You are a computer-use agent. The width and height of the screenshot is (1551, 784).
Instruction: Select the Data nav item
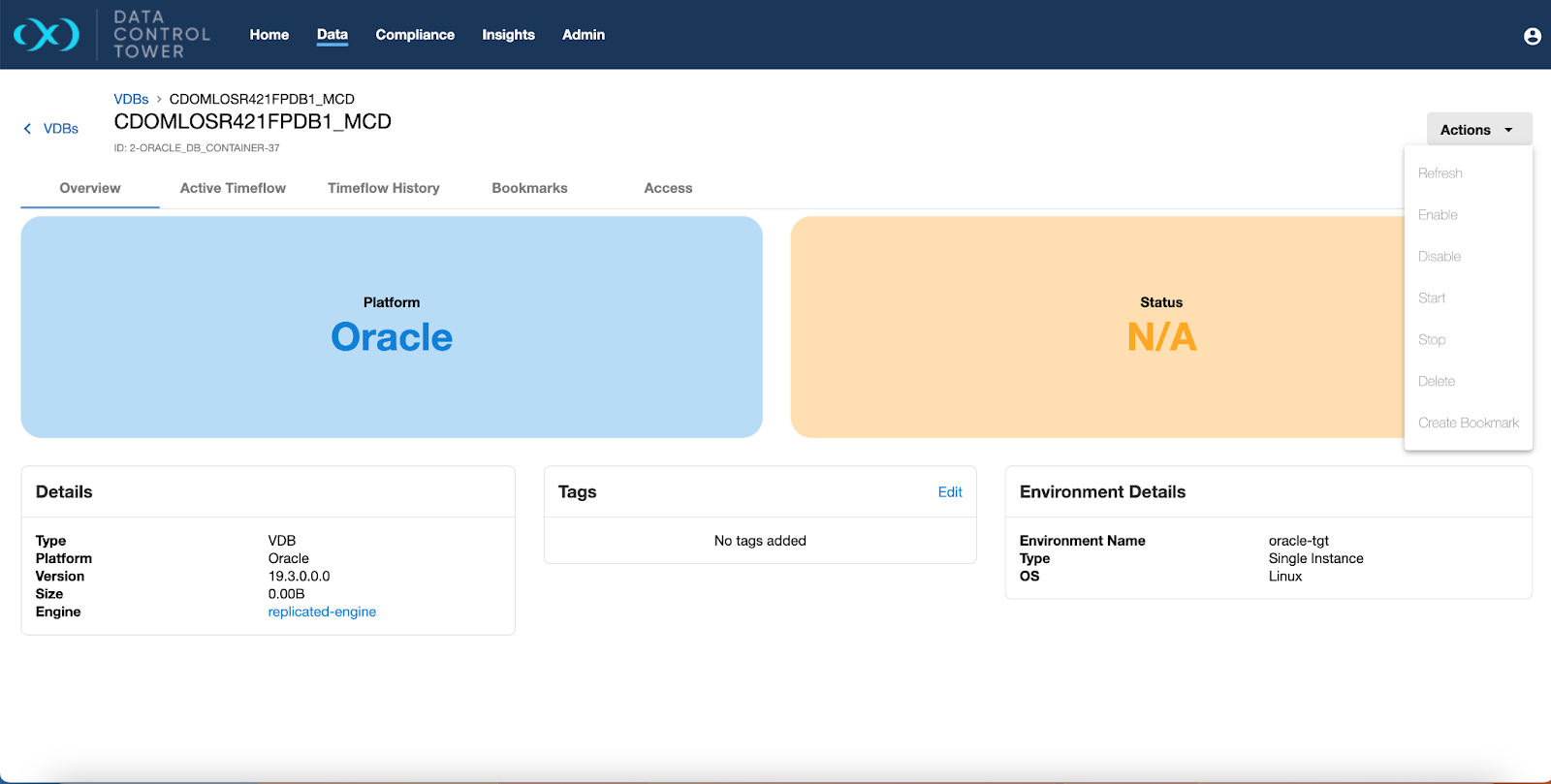[332, 35]
